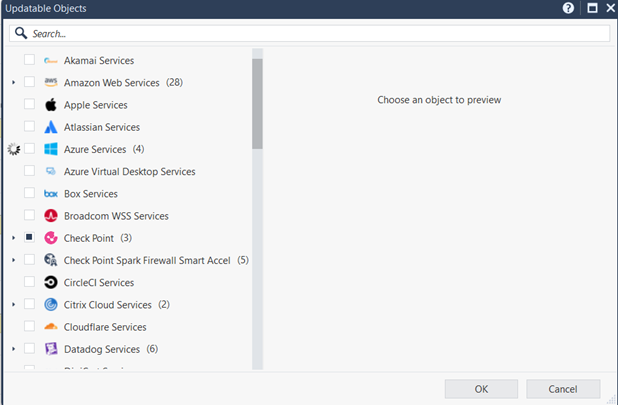Viewport: 618px width, 405px height.
Task: Tick the CircleCI Services checkbox
Action: click(30, 281)
